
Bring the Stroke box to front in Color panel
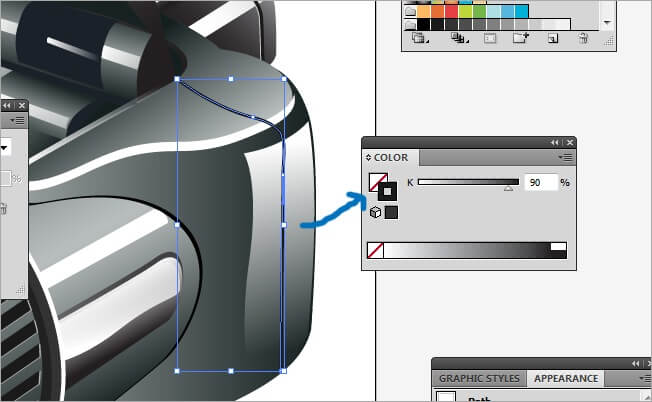389,190
